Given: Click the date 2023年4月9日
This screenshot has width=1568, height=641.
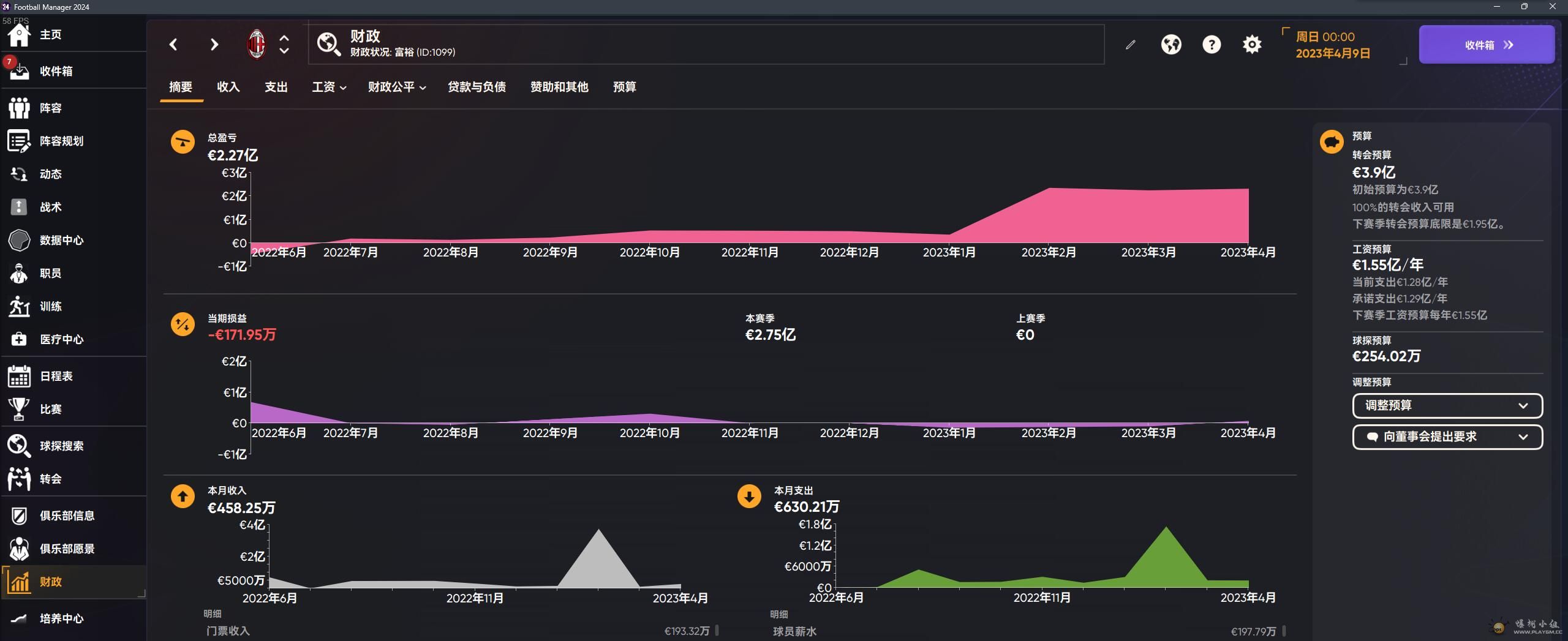Looking at the screenshot, I should [1333, 53].
